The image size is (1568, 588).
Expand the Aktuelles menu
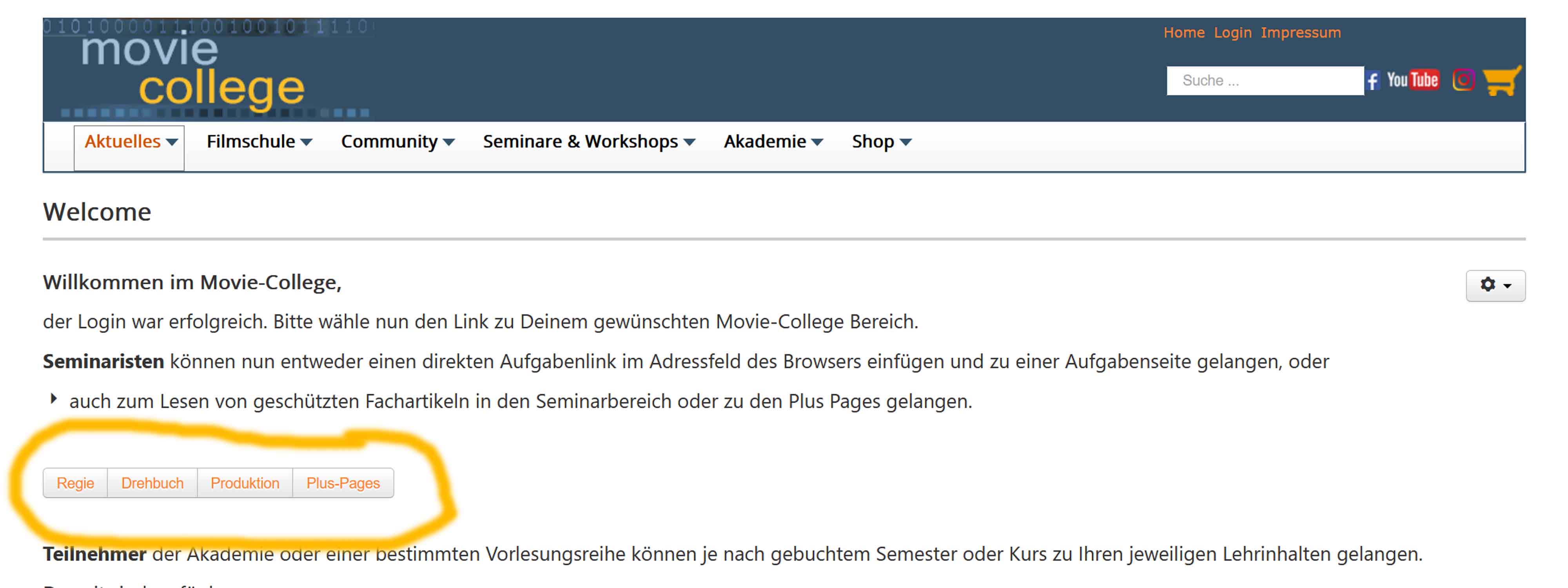[130, 142]
